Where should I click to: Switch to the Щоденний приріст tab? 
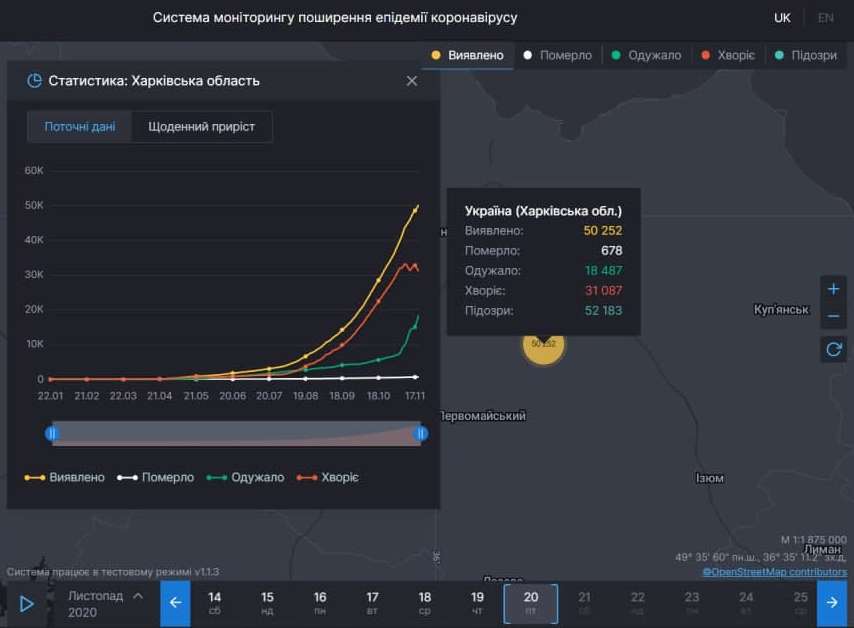pos(203,127)
